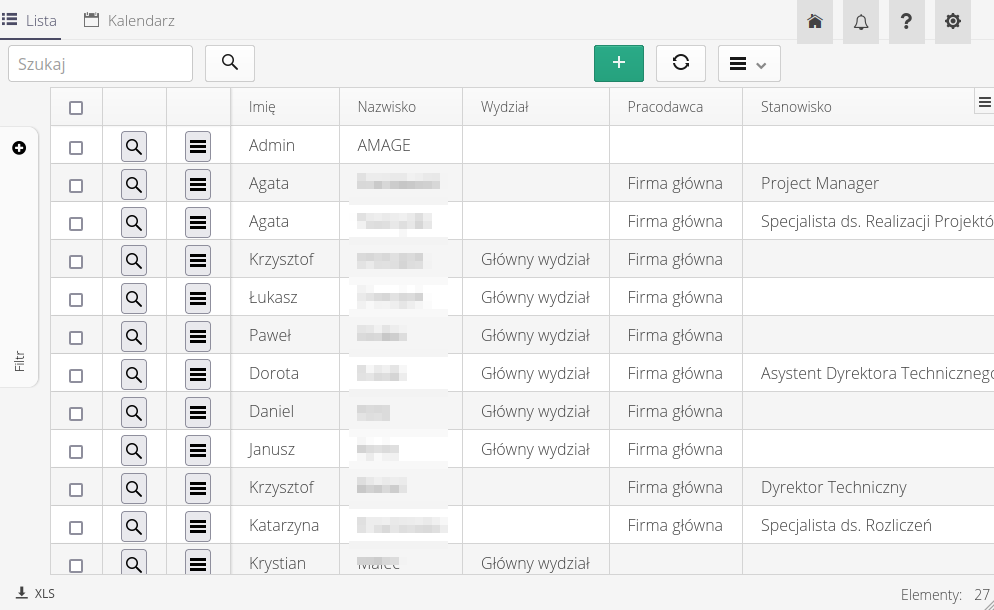
Task: Click the search magnifier button next to Szukaj
Action: 230,63
